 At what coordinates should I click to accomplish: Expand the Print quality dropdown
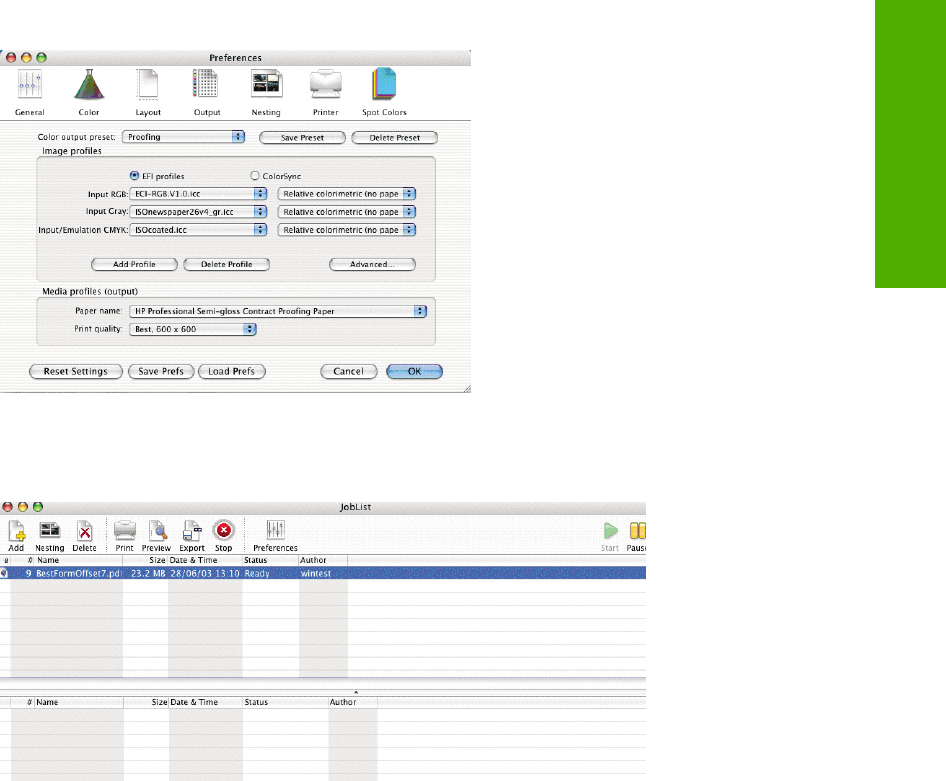point(194,329)
